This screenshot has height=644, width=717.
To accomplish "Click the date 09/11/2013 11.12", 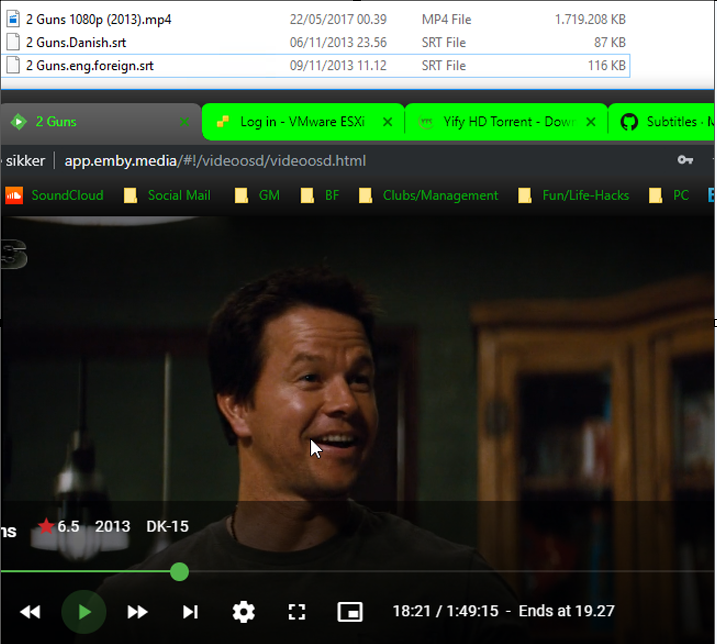I will pyautogui.click(x=338, y=65).
